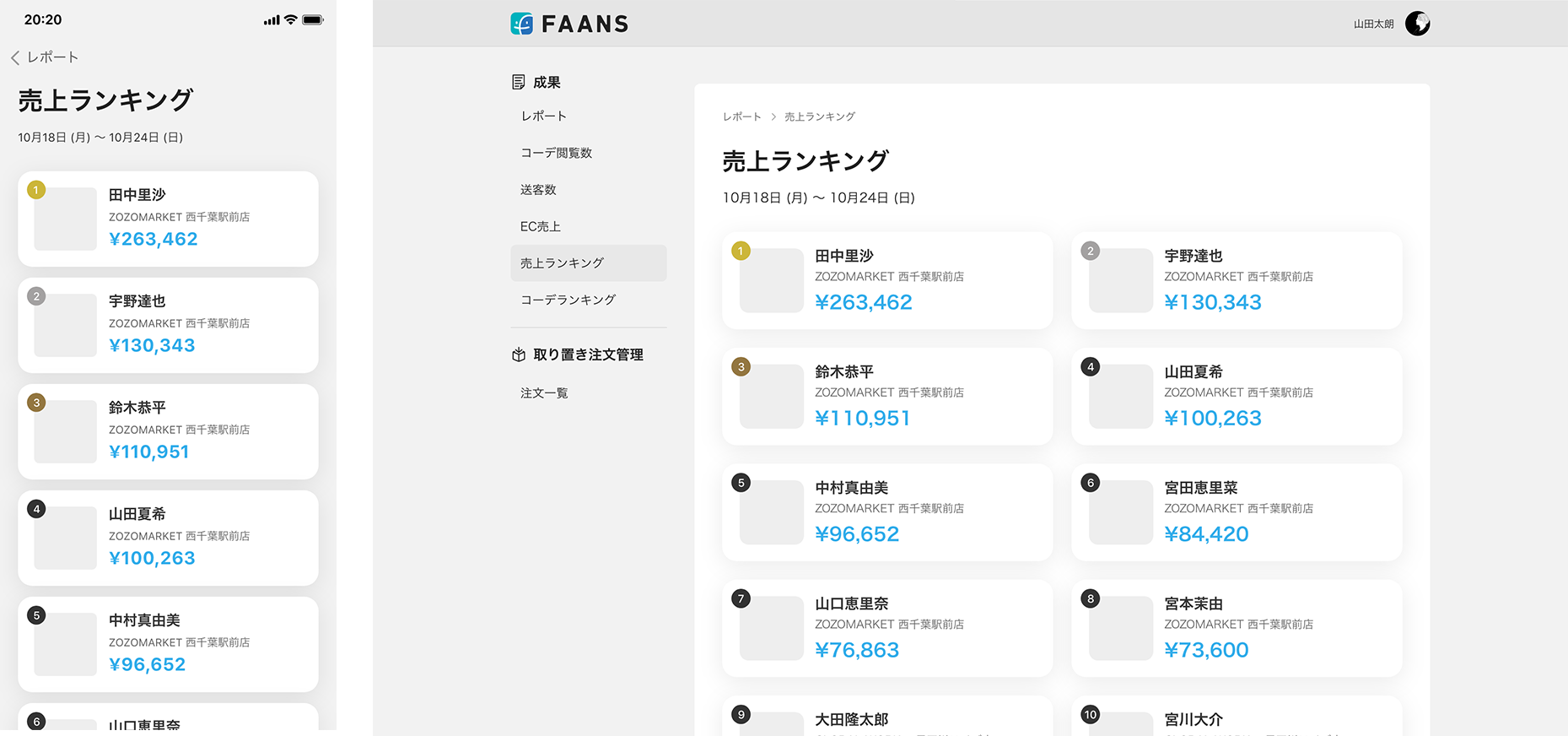Open レポート in the sidebar
This screenshot has width=1568, height=736.
(x=544, y=116)
